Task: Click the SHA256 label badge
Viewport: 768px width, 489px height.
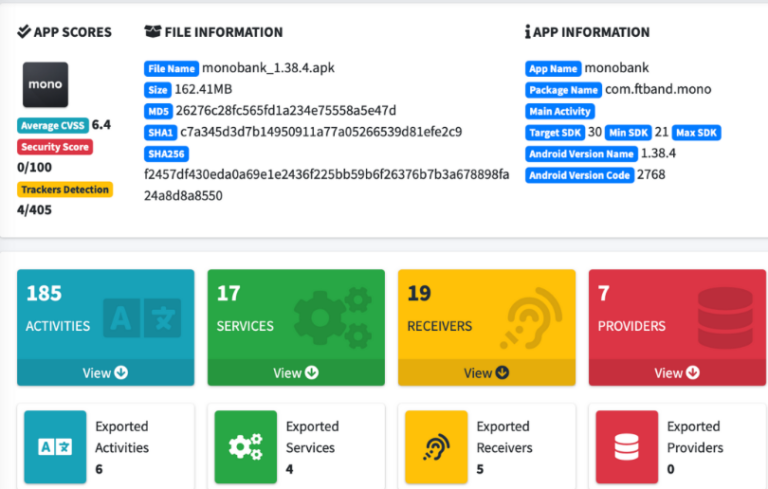Action: (x=166, y=154)
